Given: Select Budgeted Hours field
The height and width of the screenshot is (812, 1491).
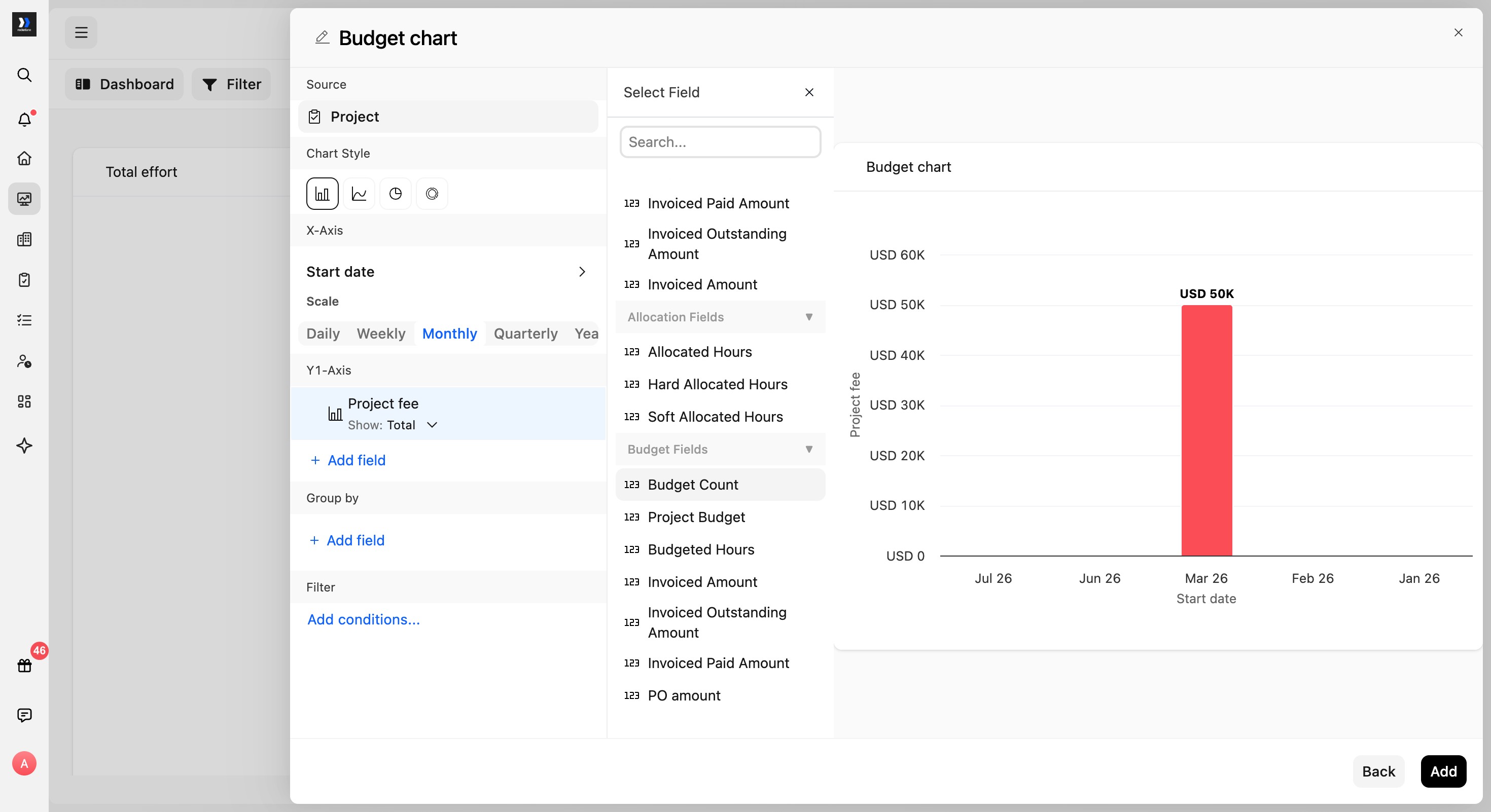Looking at the screenshot, I should tap(720, 549).
